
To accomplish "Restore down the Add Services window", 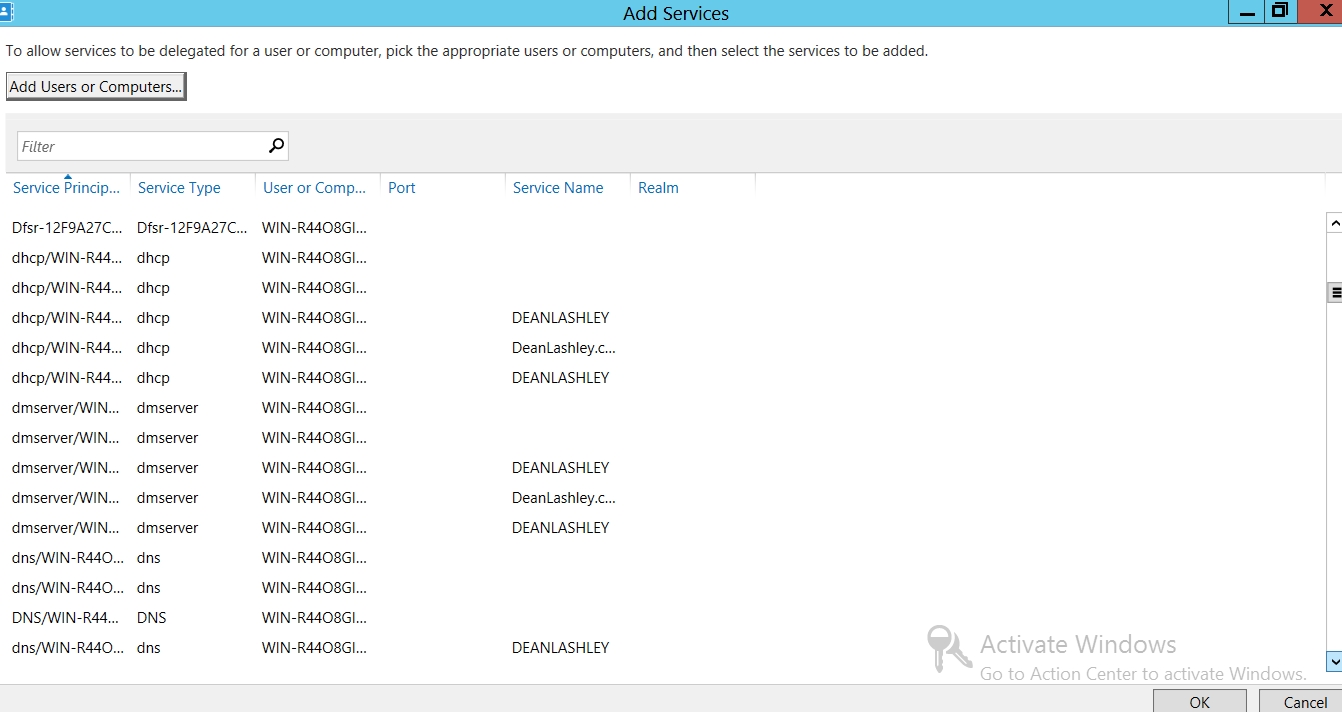I will click(x=1279, y=11).
